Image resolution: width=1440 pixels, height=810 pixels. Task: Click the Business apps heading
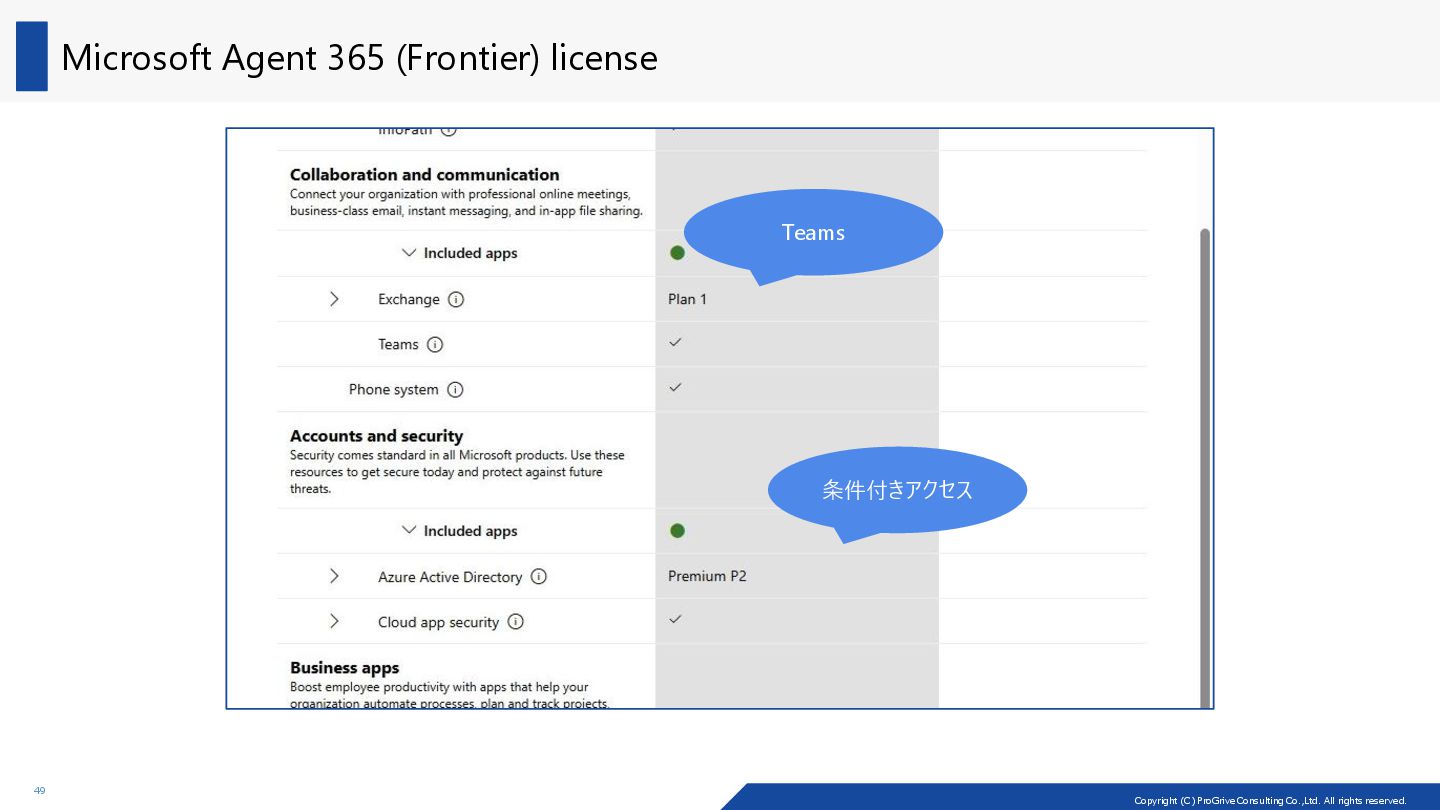(345, 668)
